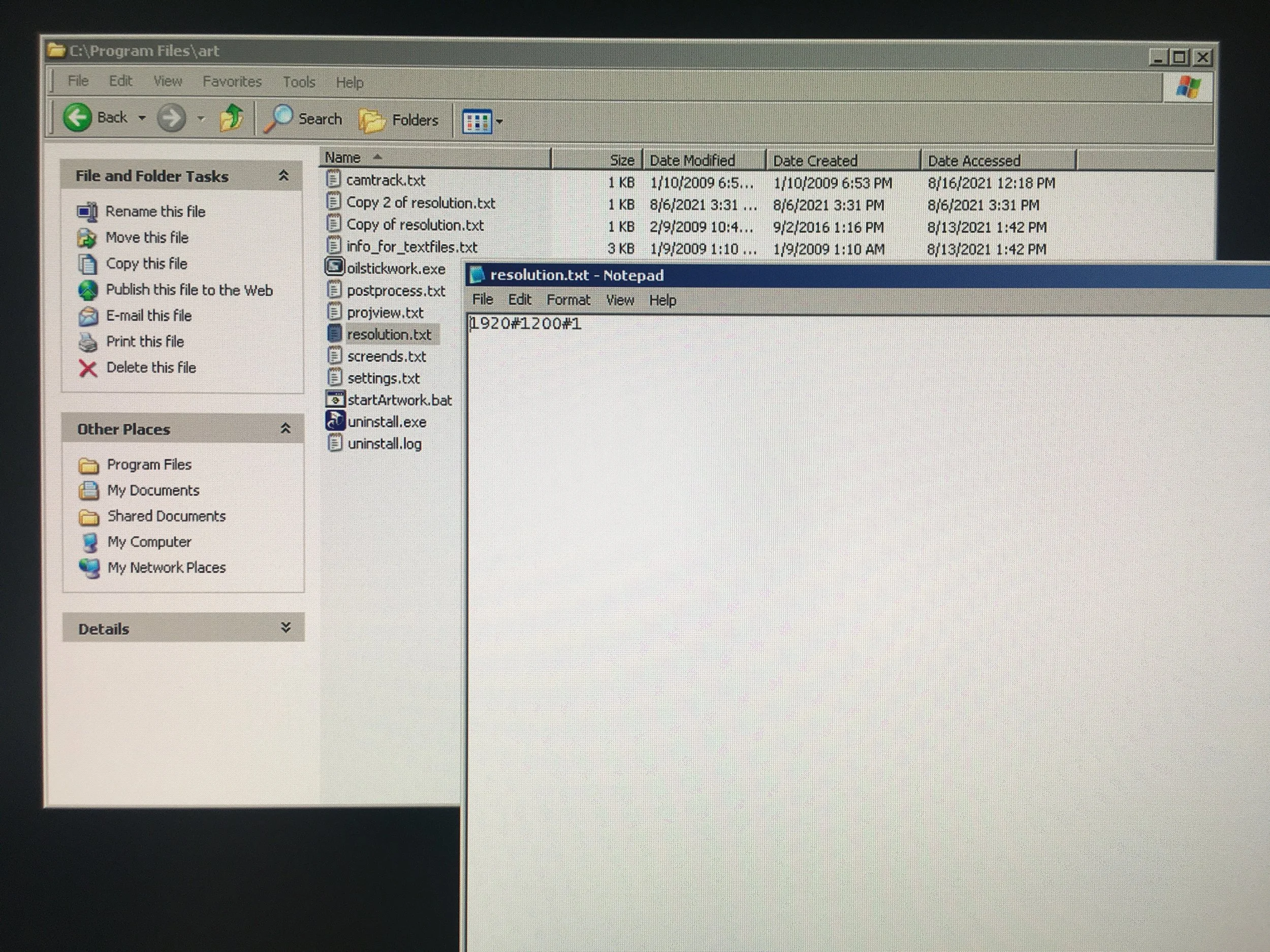Expand the Details panel
This screenshot has width=1270, height=952.
click(x=285, y=627)
